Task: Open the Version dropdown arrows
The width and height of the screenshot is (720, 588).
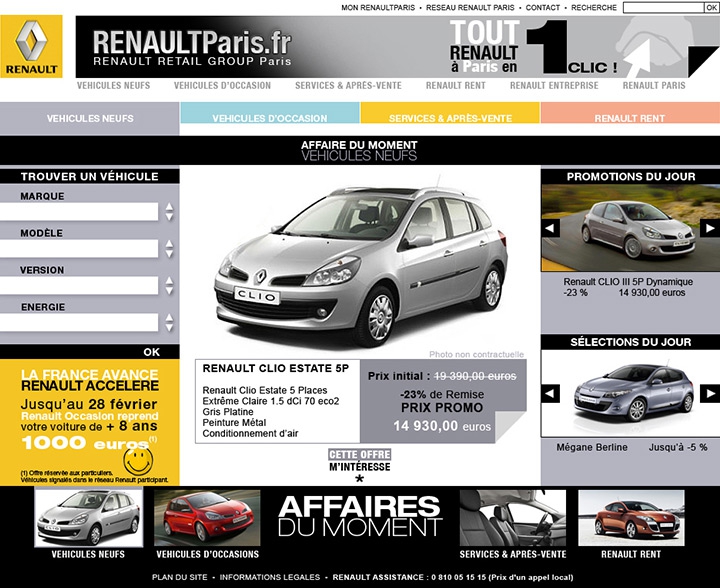Action: pyautogui.click(x=169, y=286)
